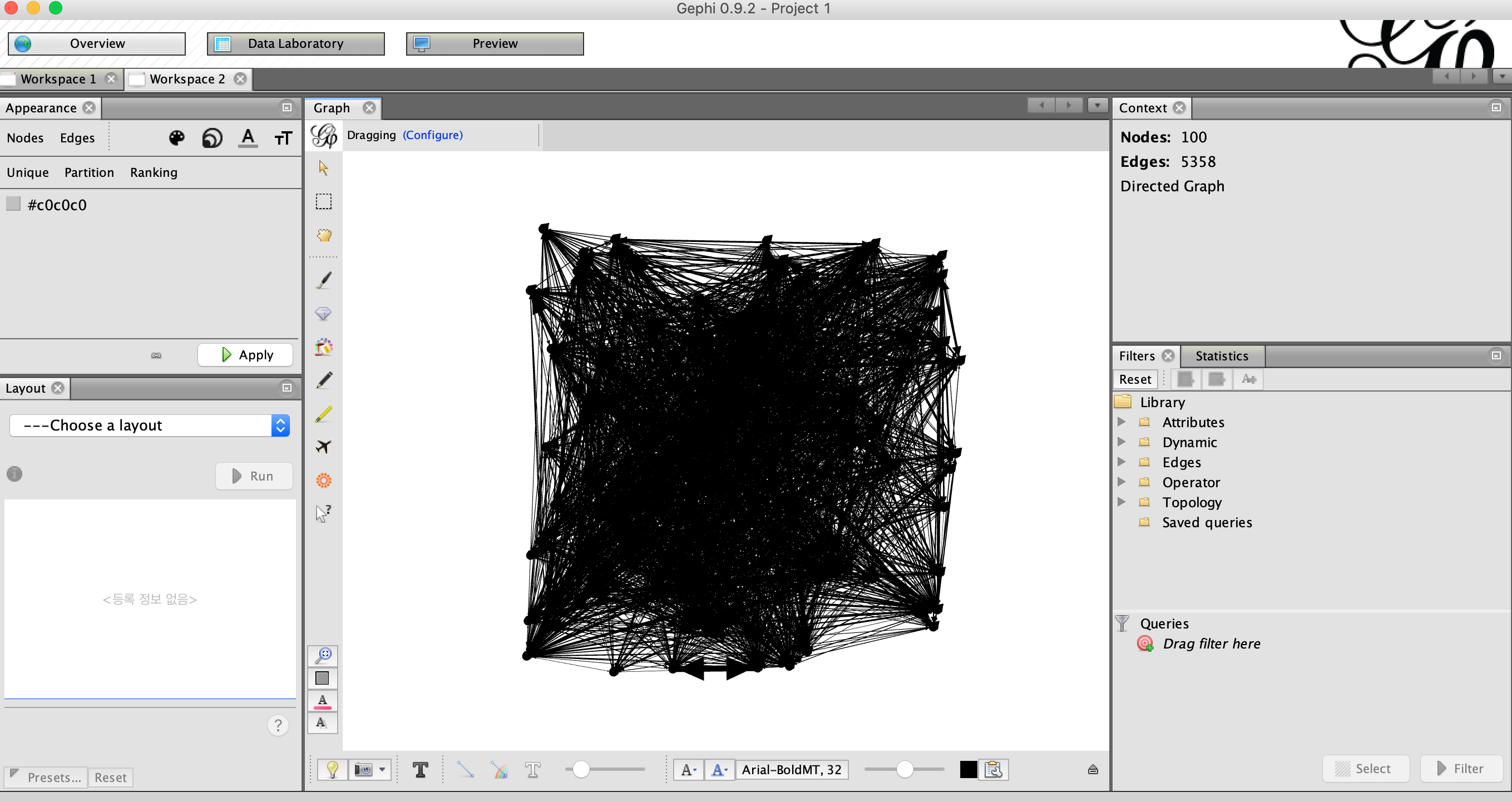This screenshot has width=1512, height=802.
Task: Click the Shortest Path airplane tool
Action: click(x=323, y=447)
